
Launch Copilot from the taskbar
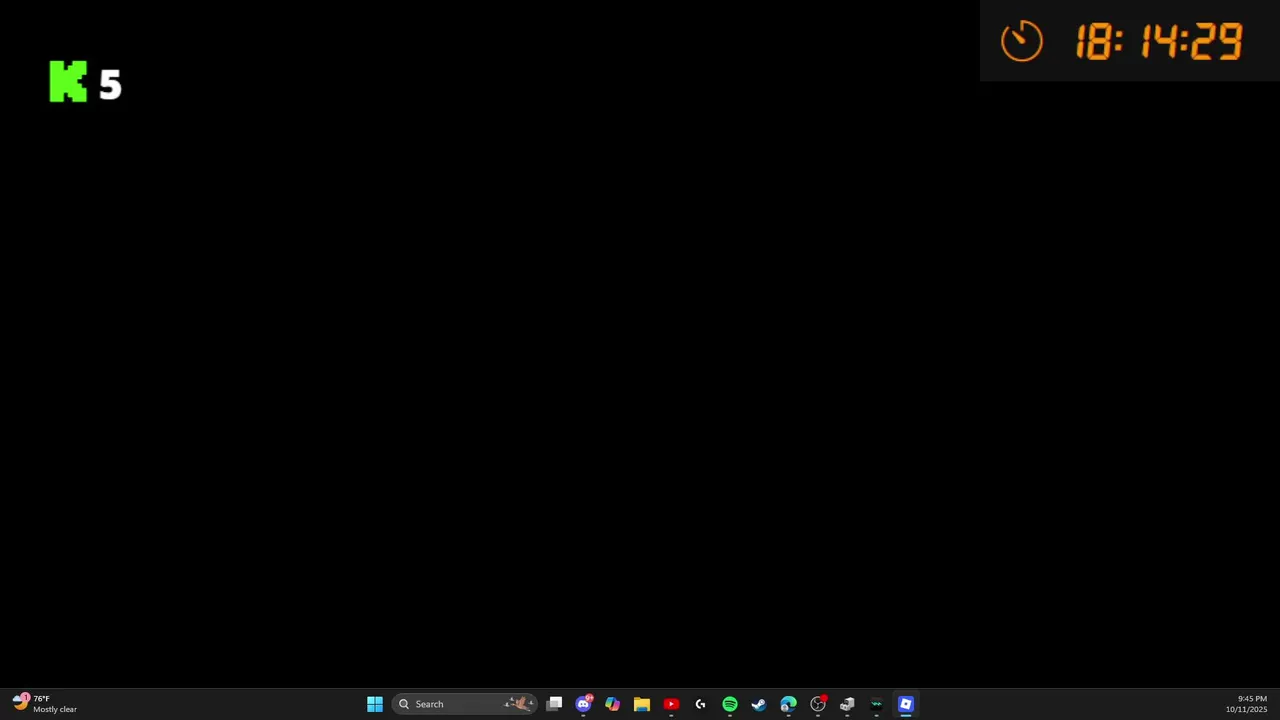click(613, 704)
